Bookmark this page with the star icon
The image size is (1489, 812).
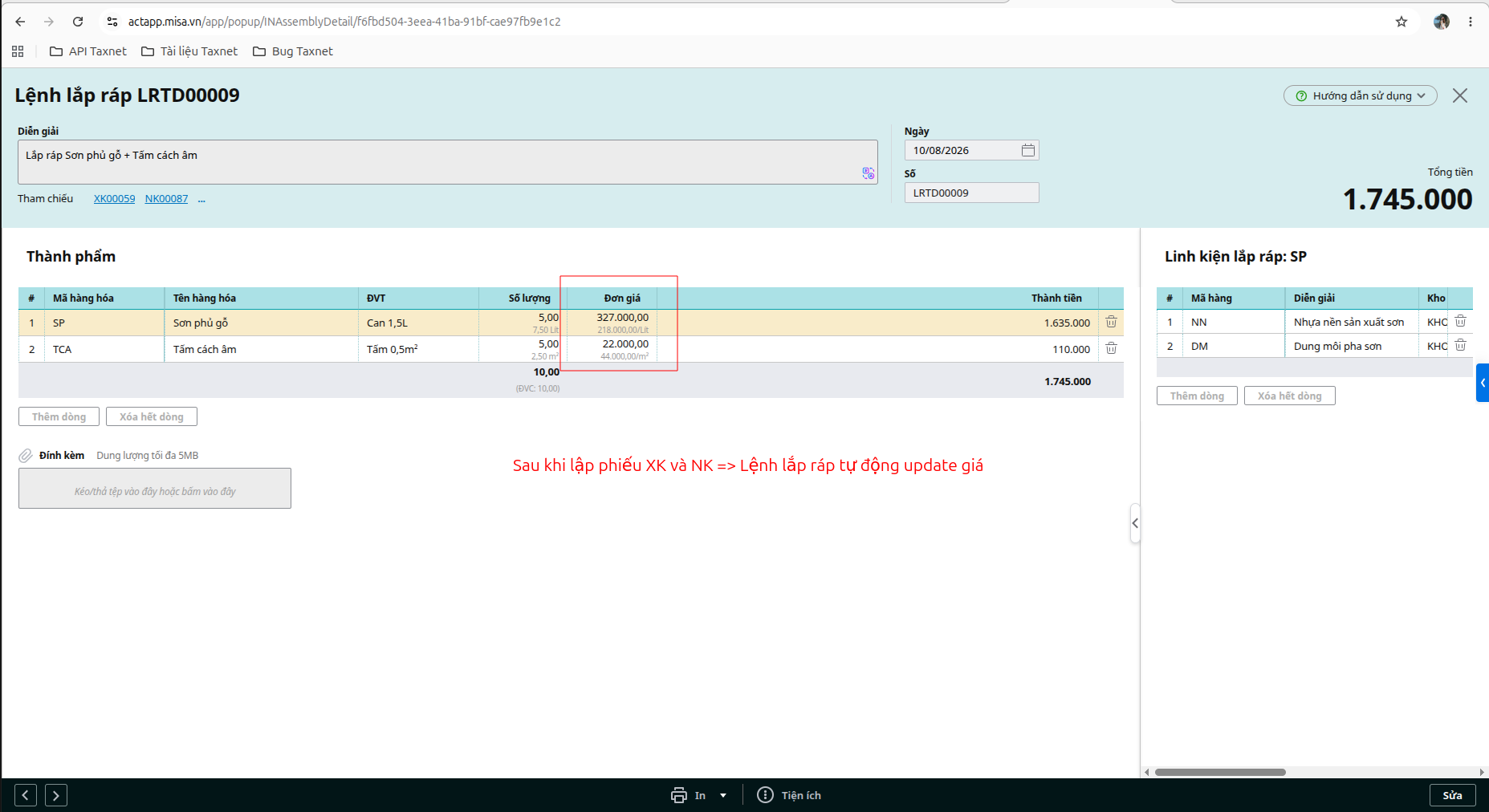pyautogui.click(x=1401, y=22)
